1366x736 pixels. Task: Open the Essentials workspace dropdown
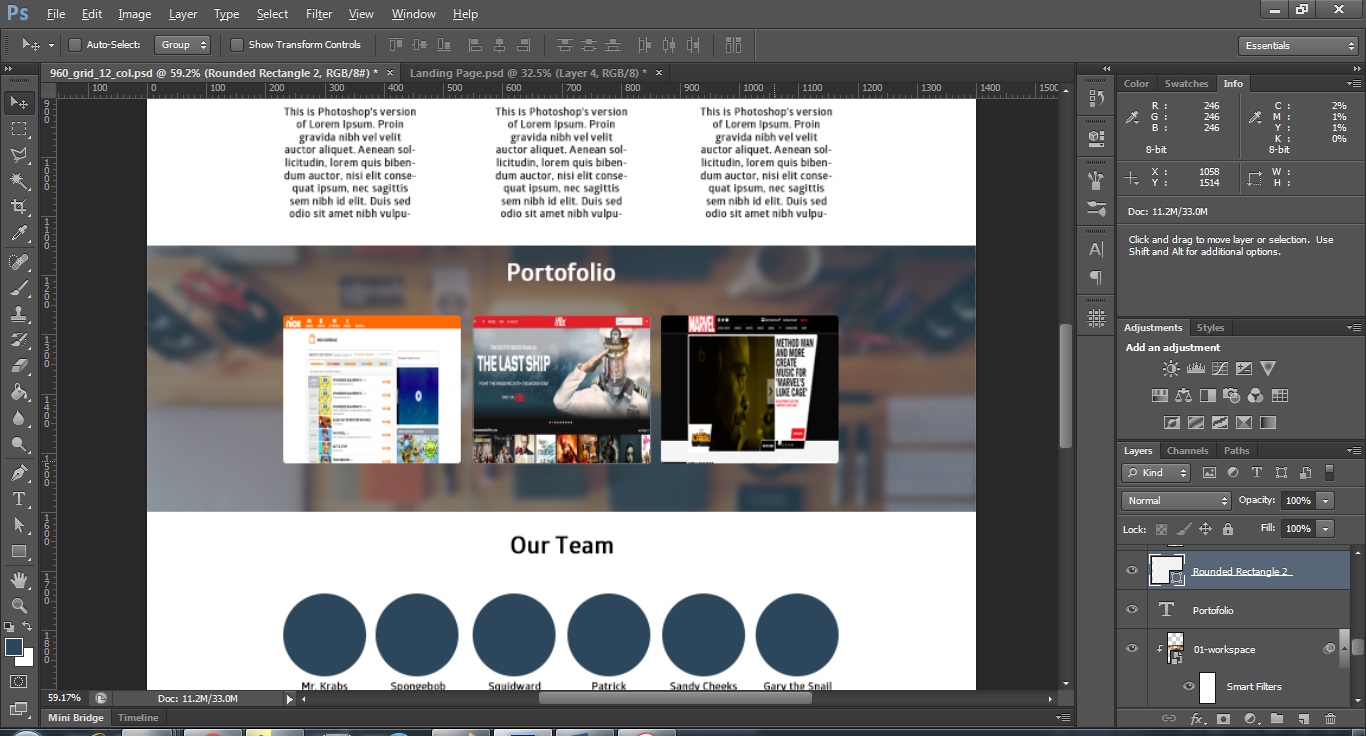(x=1297, y=45)
